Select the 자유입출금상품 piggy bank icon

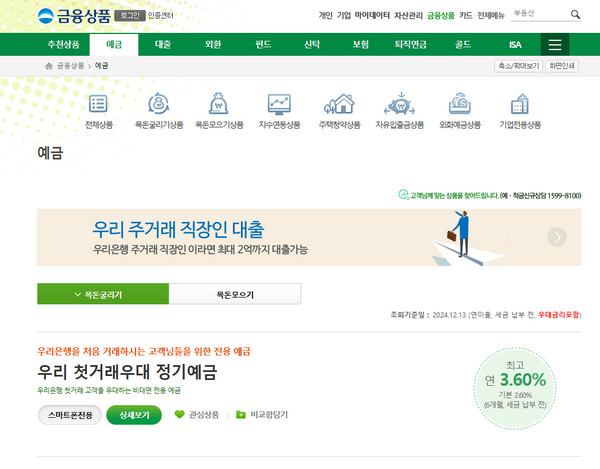coord(399,103)
